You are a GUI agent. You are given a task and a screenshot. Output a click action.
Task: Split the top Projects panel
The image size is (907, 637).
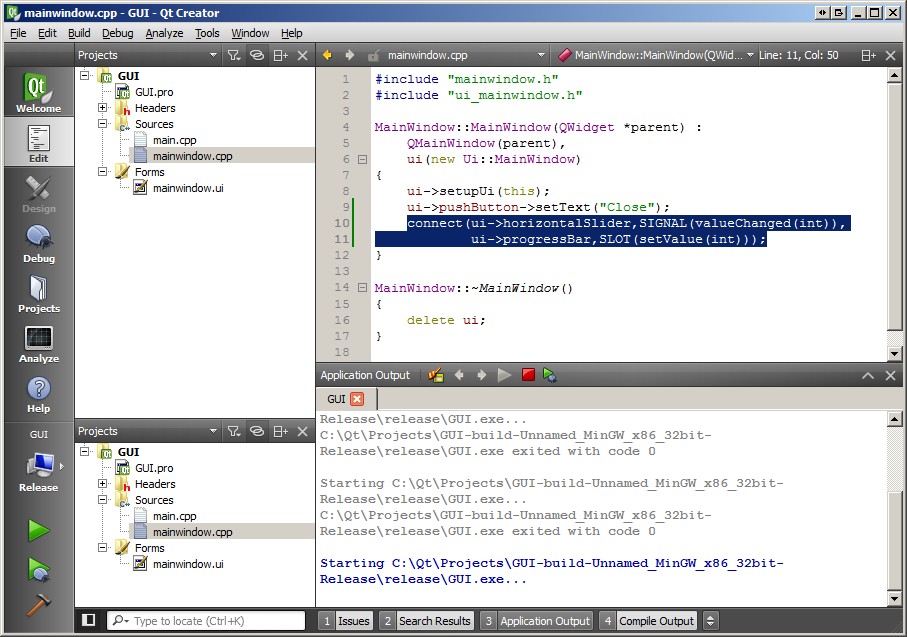coord(281,55)
